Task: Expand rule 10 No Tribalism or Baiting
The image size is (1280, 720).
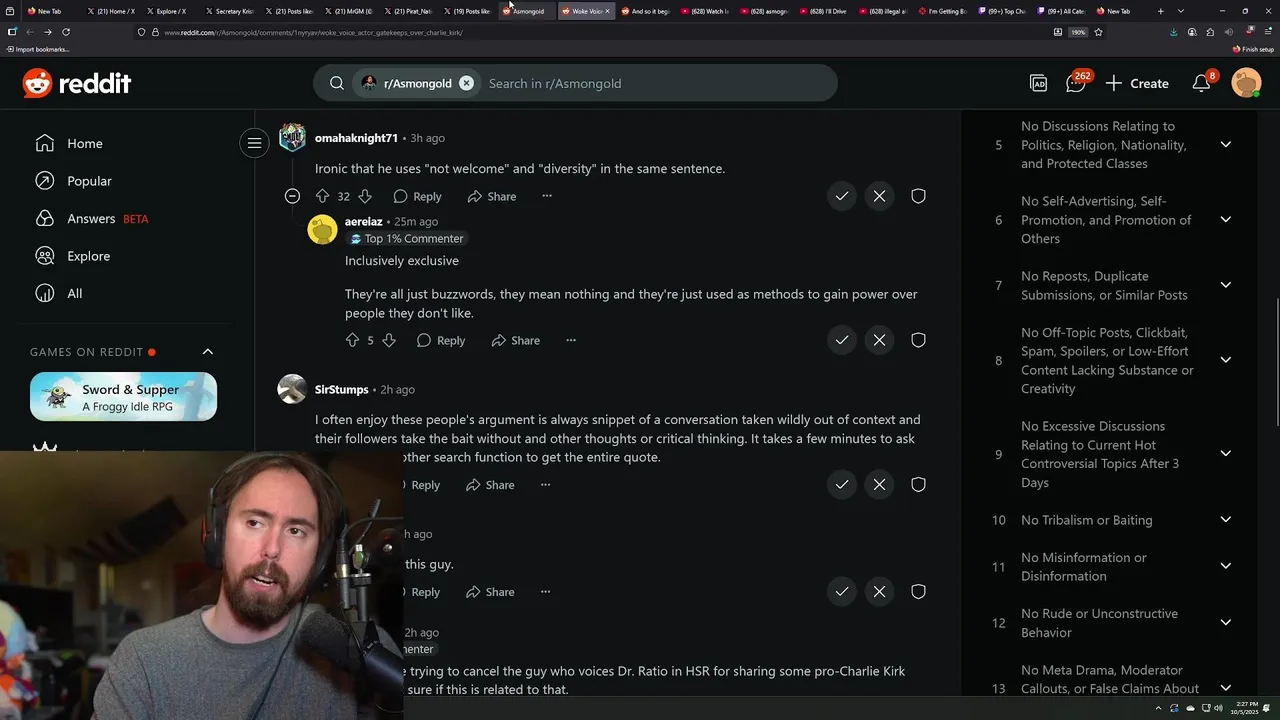Action: tap(1225, 520)
